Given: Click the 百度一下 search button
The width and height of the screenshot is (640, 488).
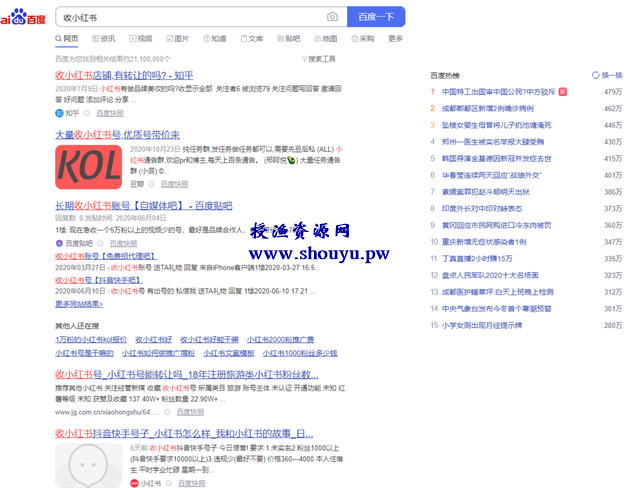Looking at the screenshot, I should (376, 17).
